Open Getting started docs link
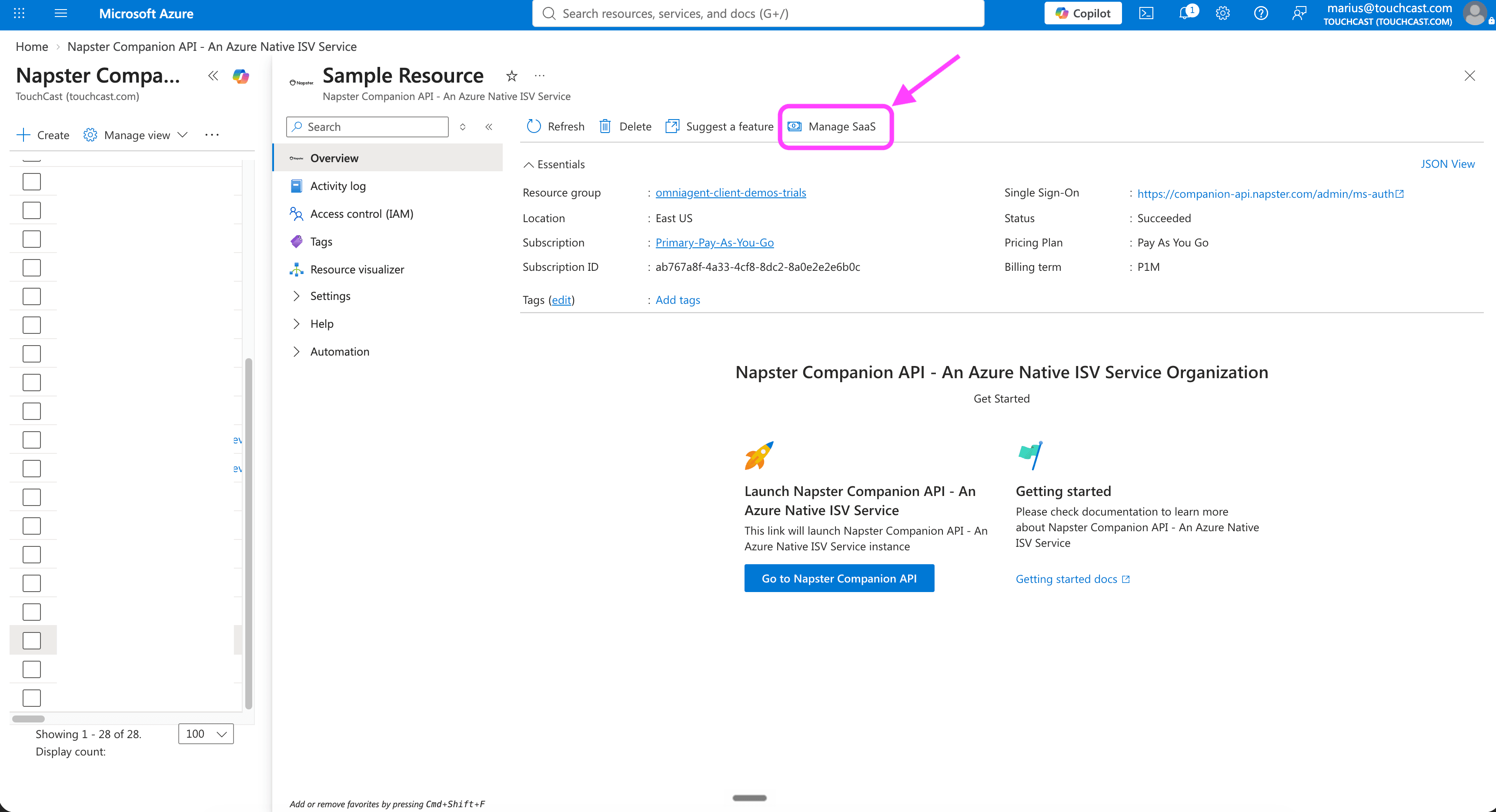Screen dimensions: 1496x812 click(x=1072, y=579)
